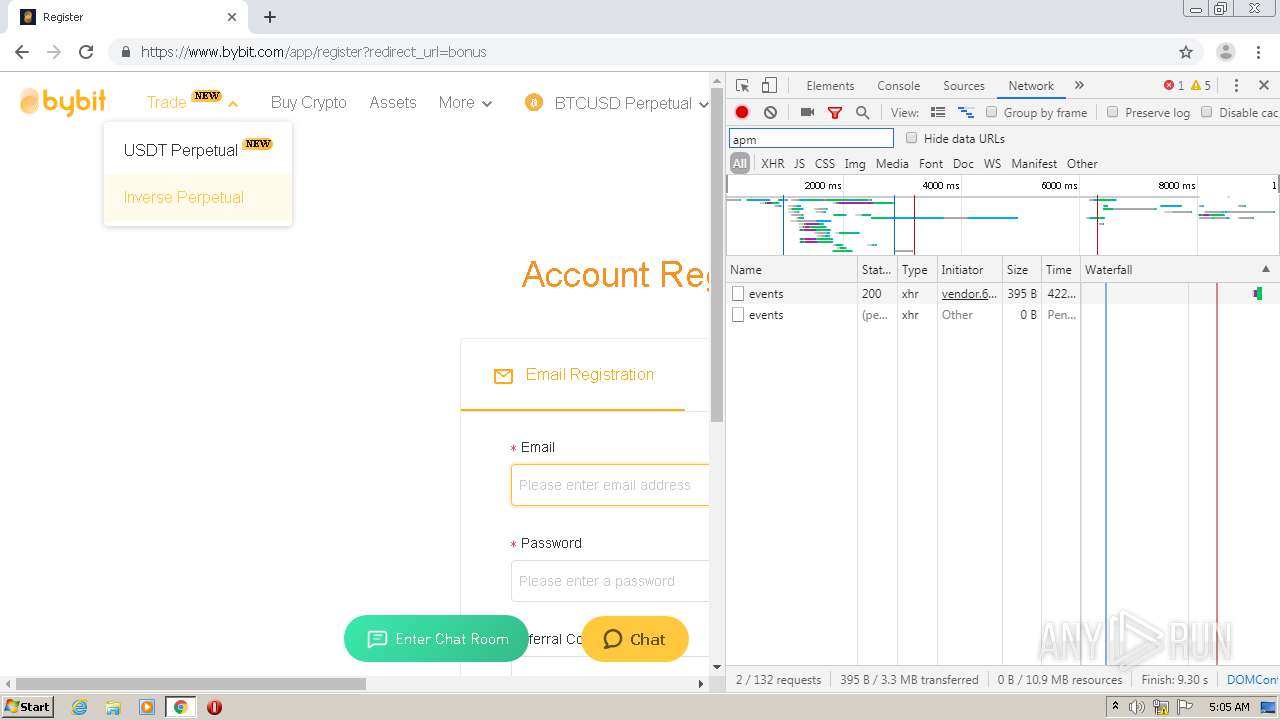The width and height of the screenshot is (1280, 720).
Task: Open the Email Registration tab
Action: coord(573,375)
